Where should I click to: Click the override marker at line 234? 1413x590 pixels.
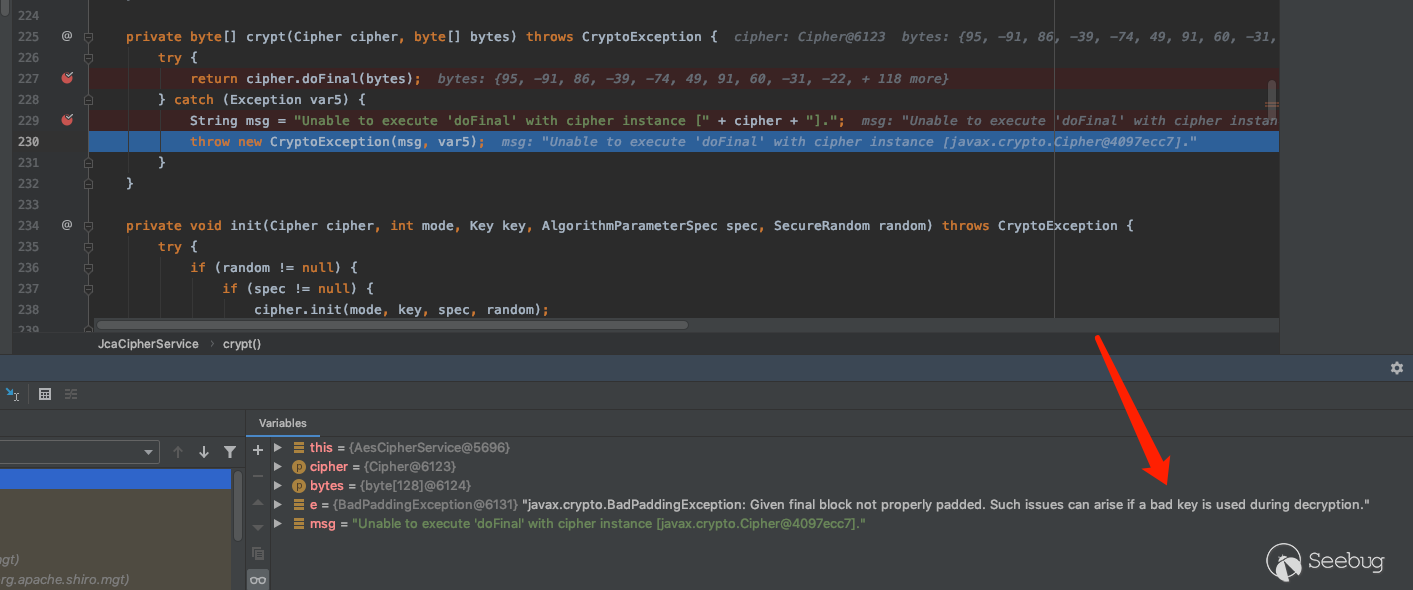click(x=67, y=225)
